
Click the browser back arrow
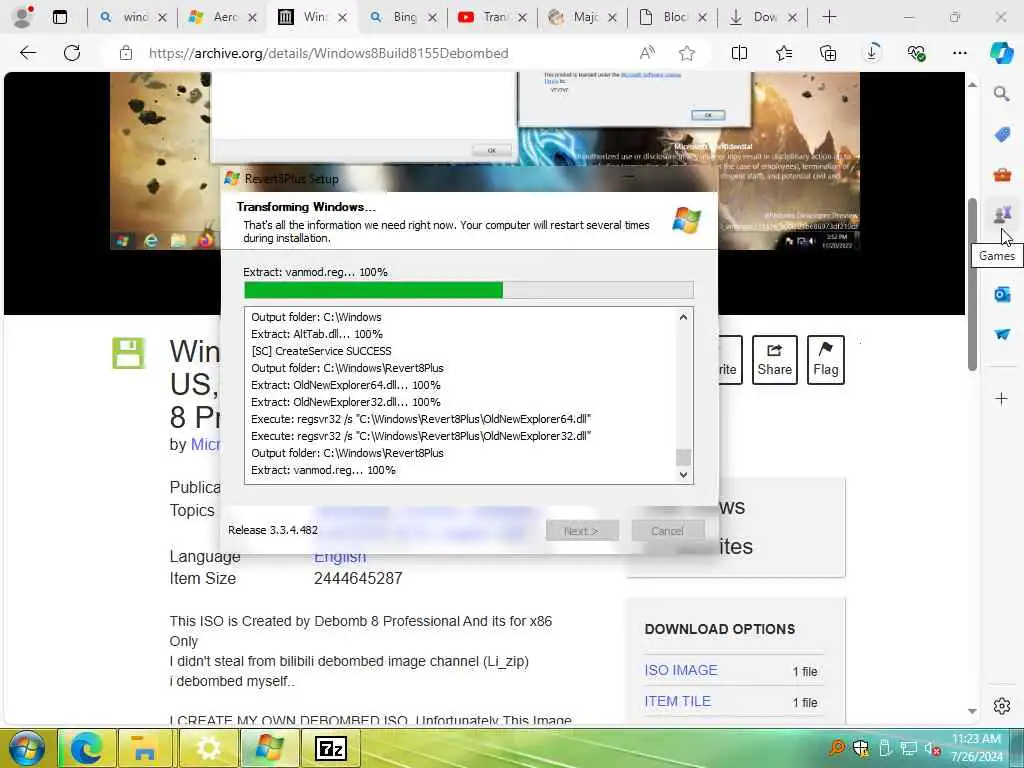28,53
